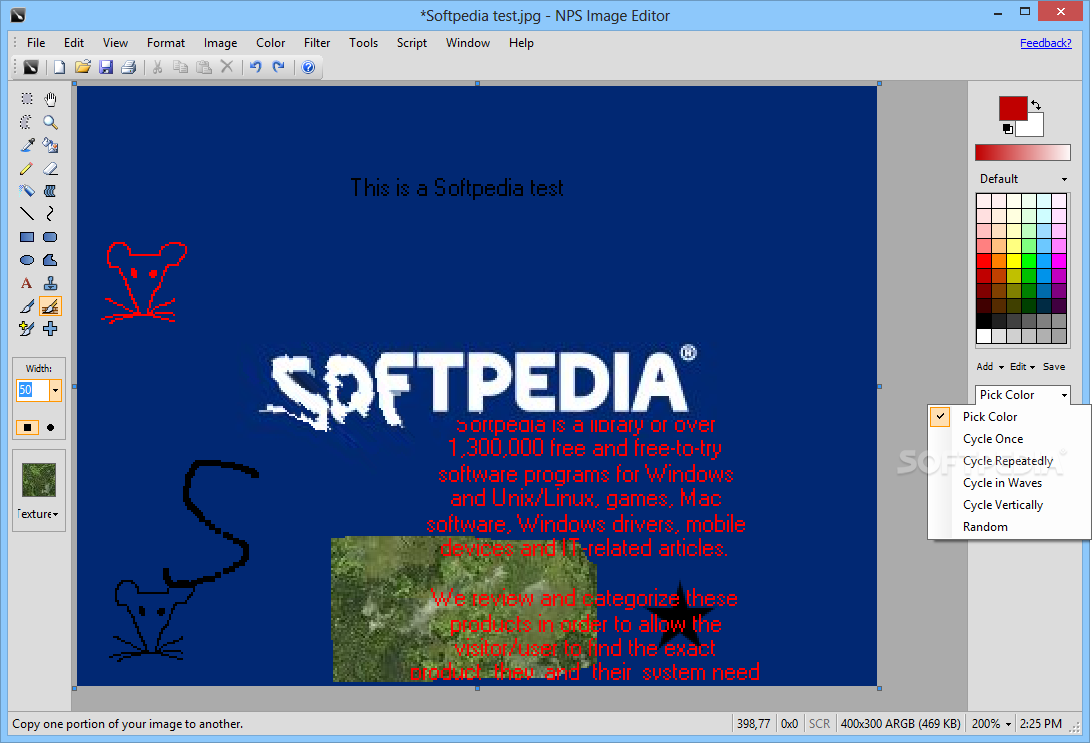The width and height of the screenshot is (1092, 743).
Task: Open the Filter menu
Action: pos(317,43)
